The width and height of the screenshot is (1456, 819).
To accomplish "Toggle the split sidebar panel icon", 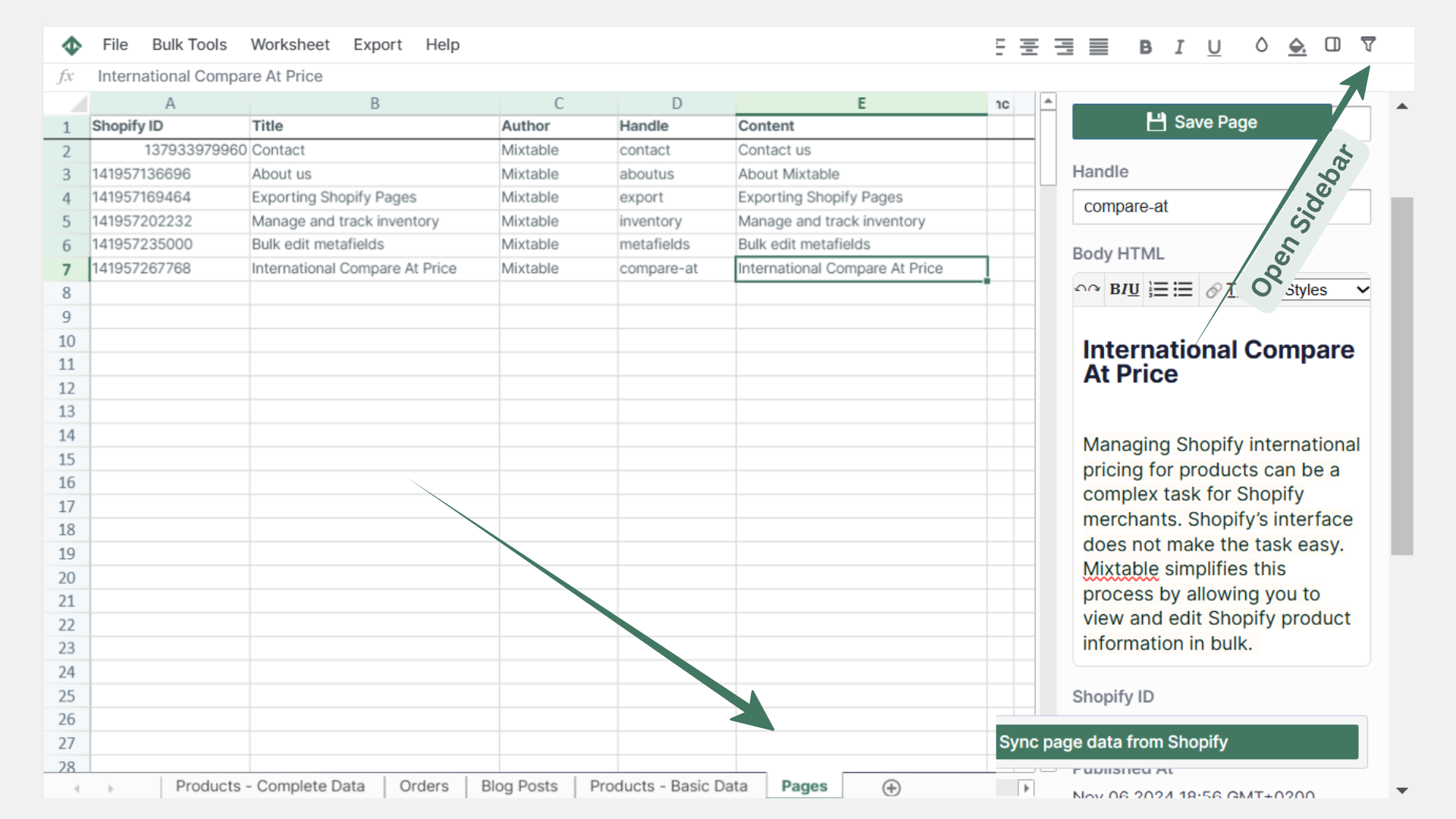I will tap(1333, 45).
